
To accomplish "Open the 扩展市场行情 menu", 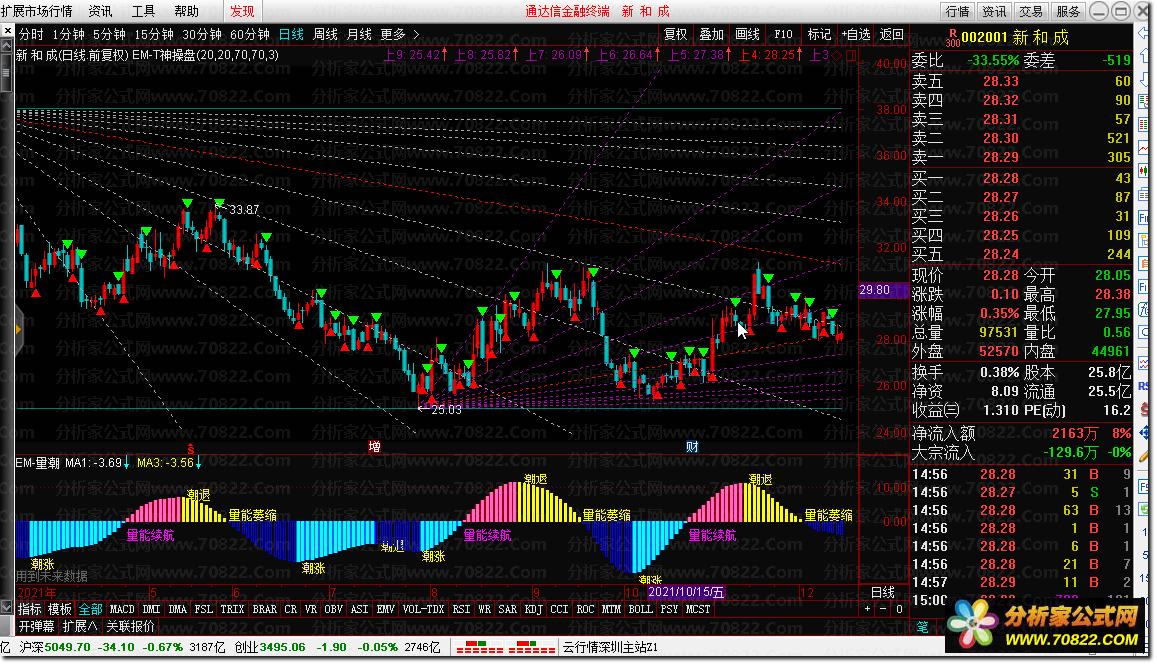I will (x=37, y=11).
